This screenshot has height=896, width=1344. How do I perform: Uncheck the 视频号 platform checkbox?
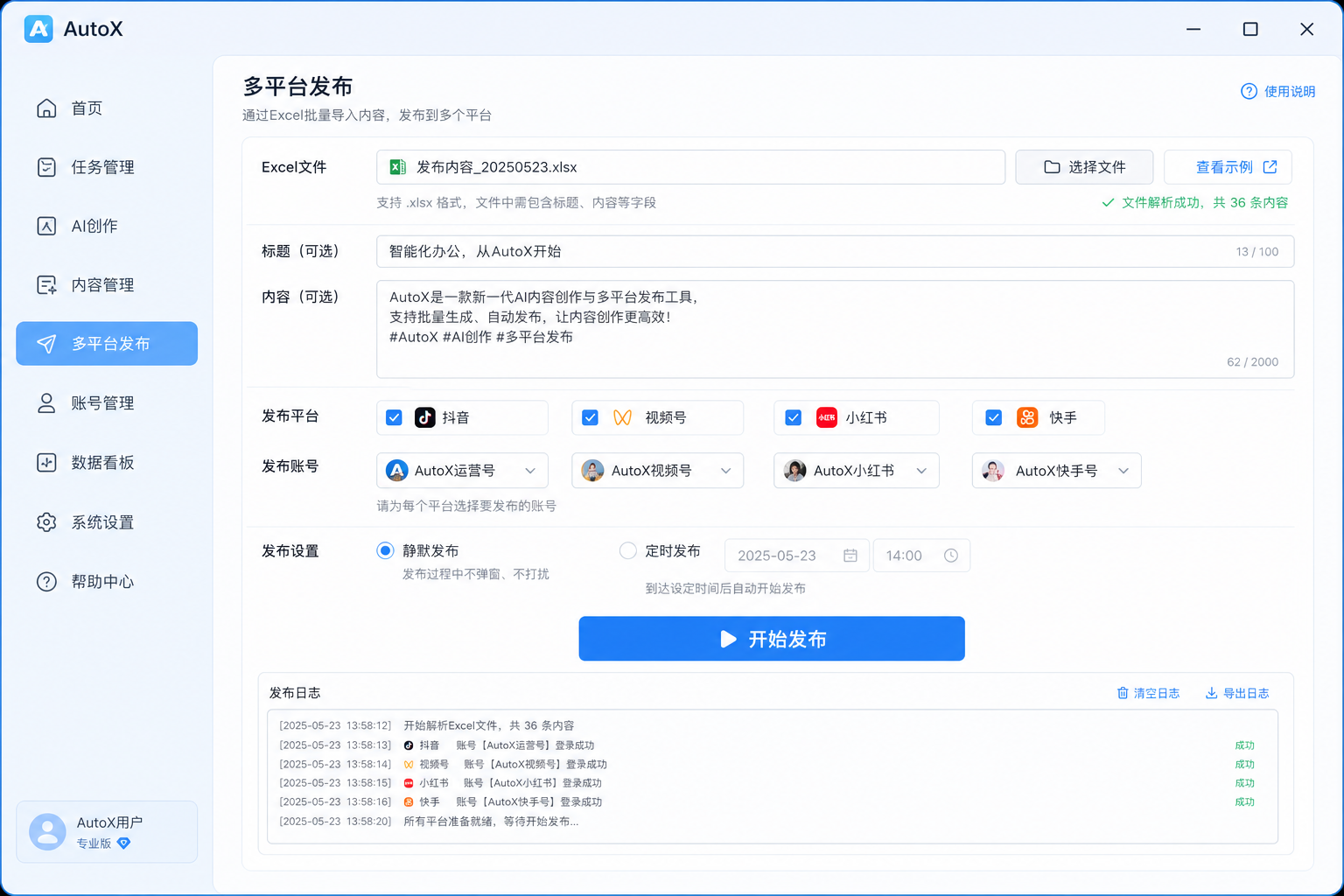(590, 417)
